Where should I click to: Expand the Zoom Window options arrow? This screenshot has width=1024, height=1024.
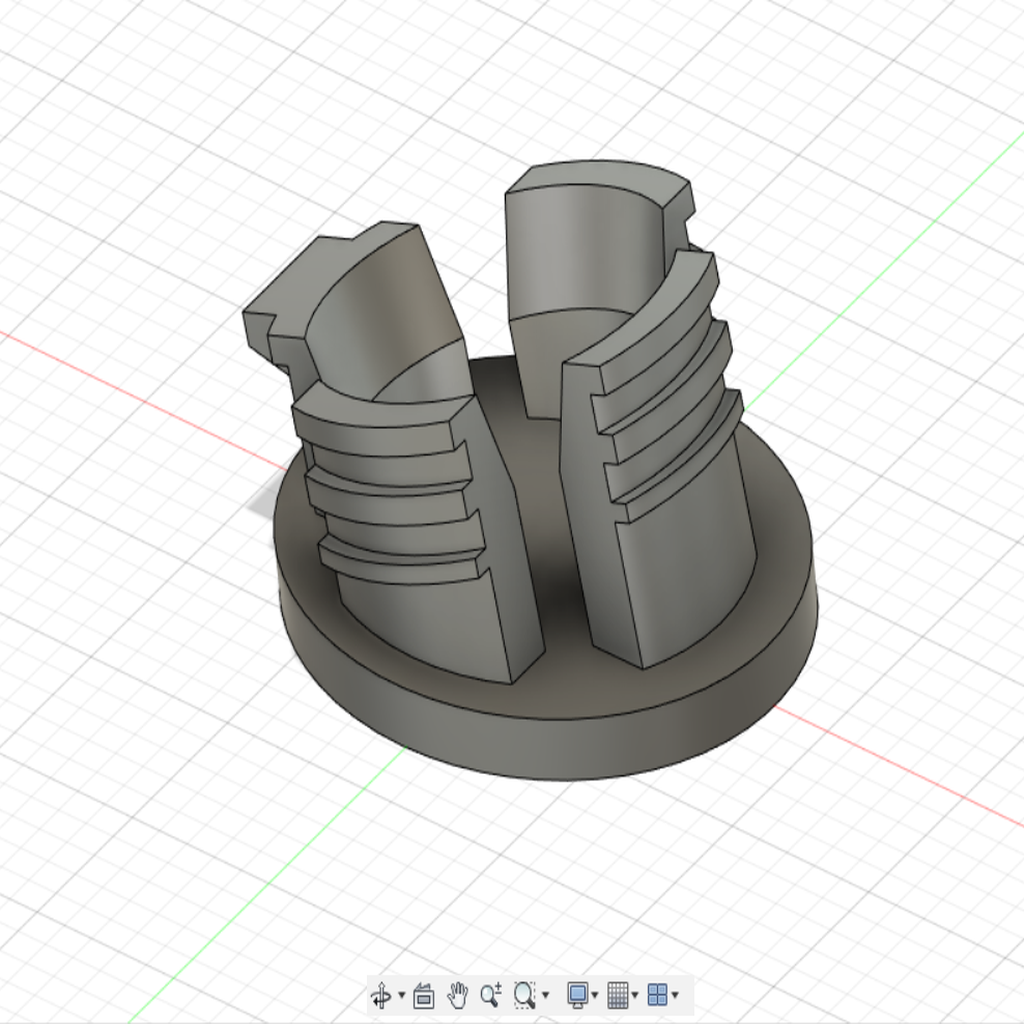coord(545,996)
